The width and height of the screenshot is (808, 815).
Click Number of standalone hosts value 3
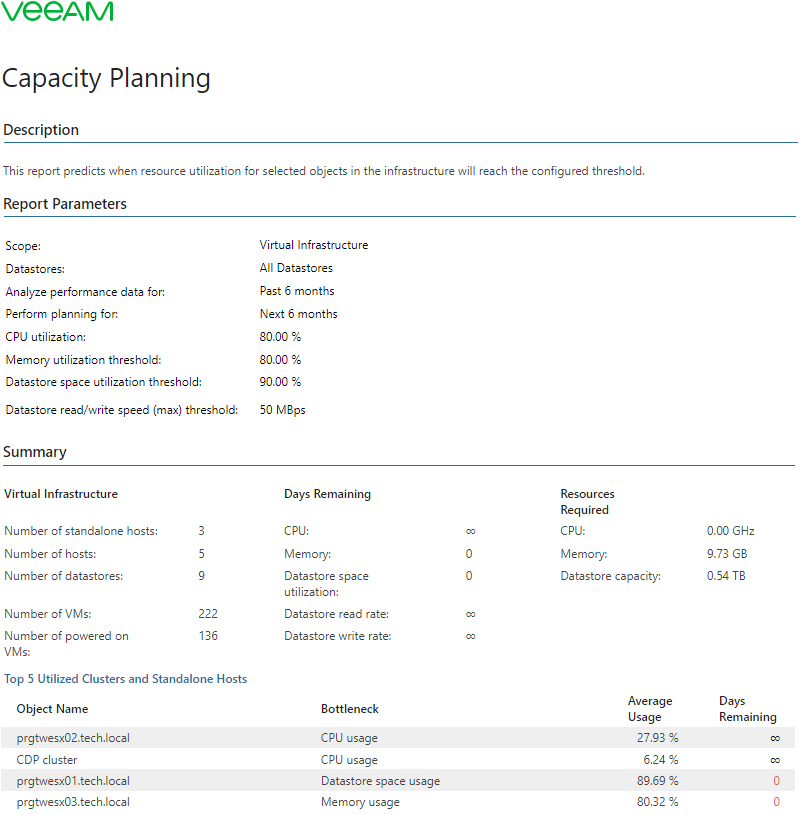click(x=202, y=531)
